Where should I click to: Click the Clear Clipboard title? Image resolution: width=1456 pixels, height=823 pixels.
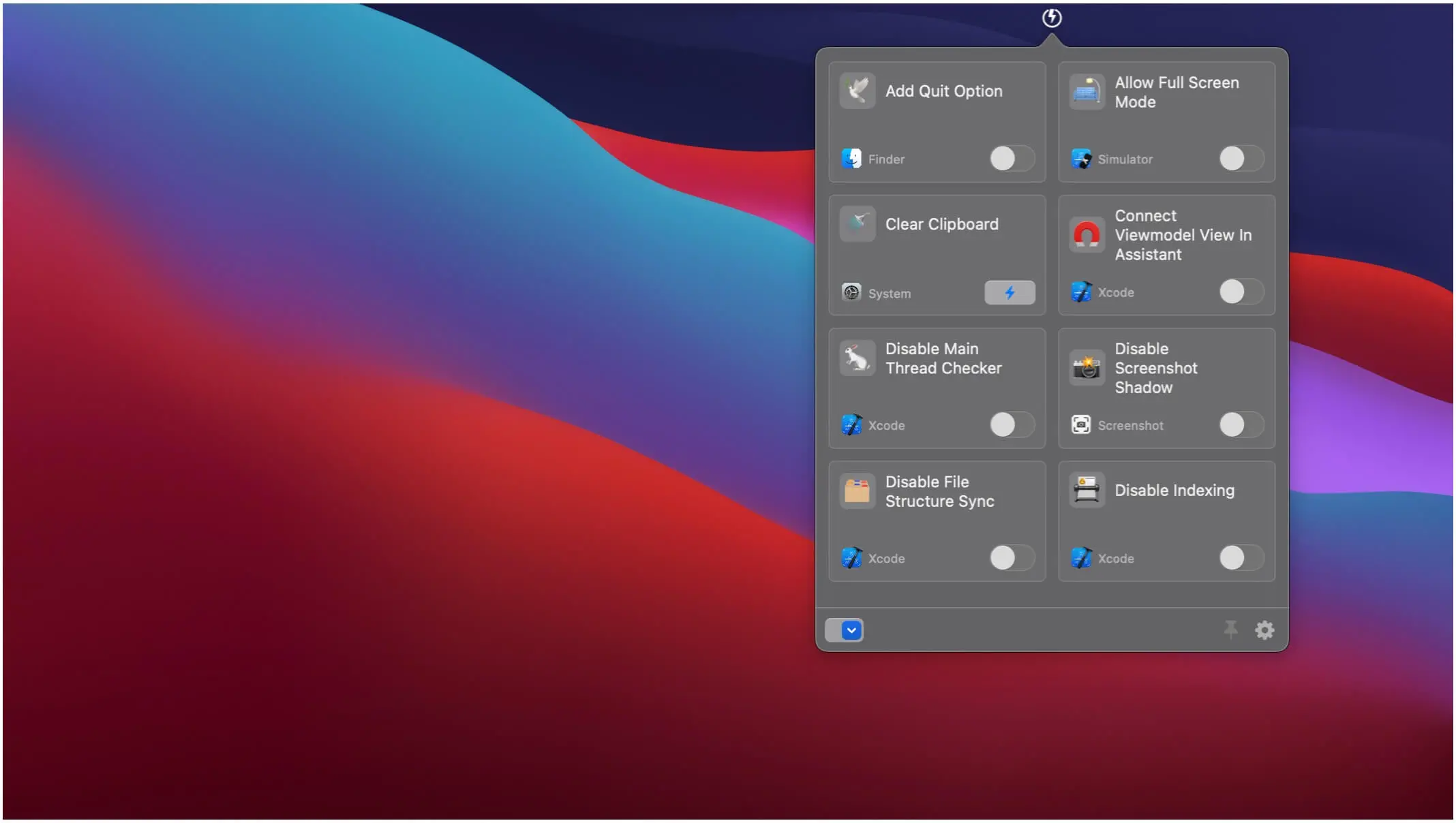[942, 224]
